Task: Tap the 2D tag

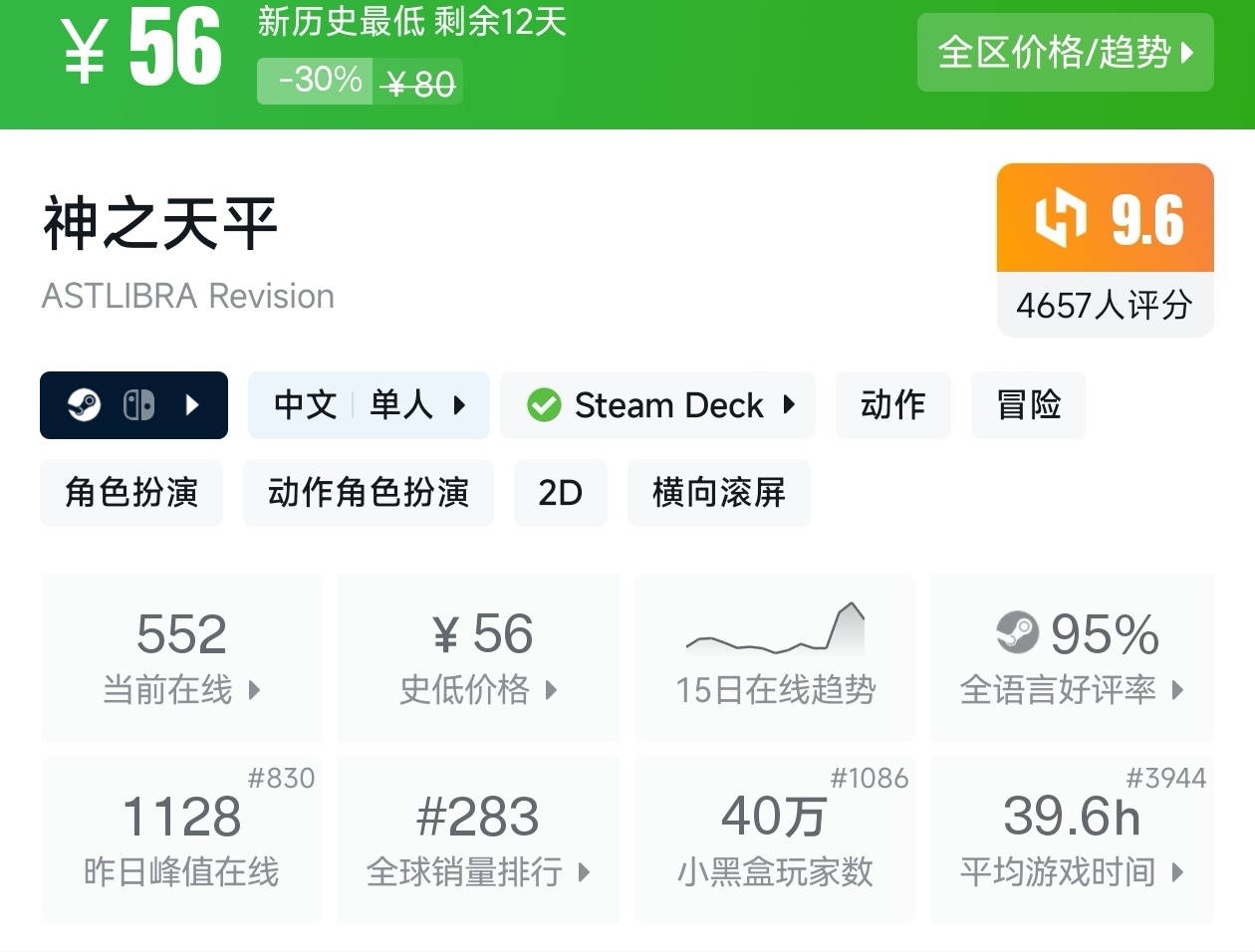Action: [x=560, y=493]
